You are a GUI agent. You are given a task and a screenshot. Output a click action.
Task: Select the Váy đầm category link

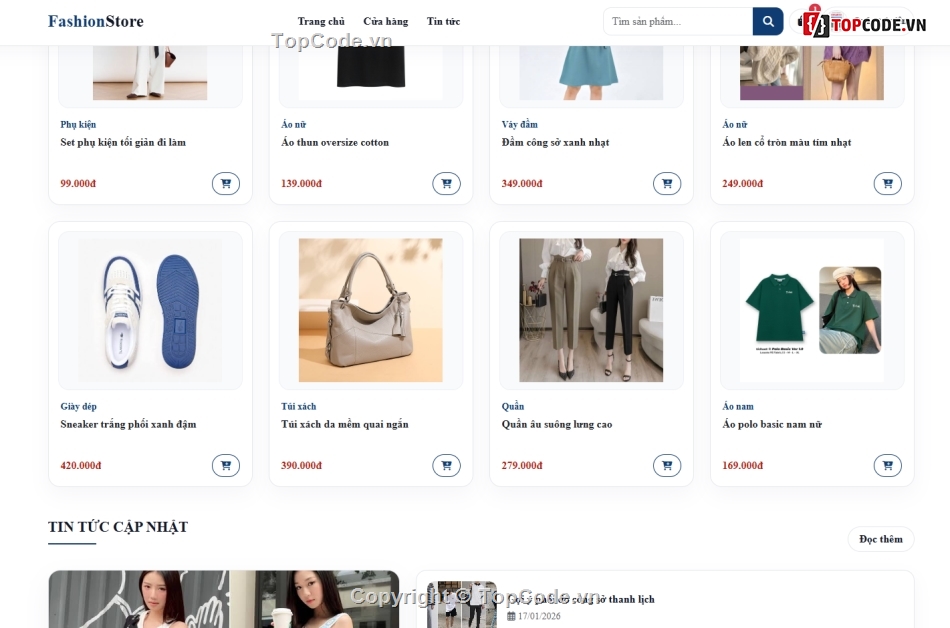point(519,124)
